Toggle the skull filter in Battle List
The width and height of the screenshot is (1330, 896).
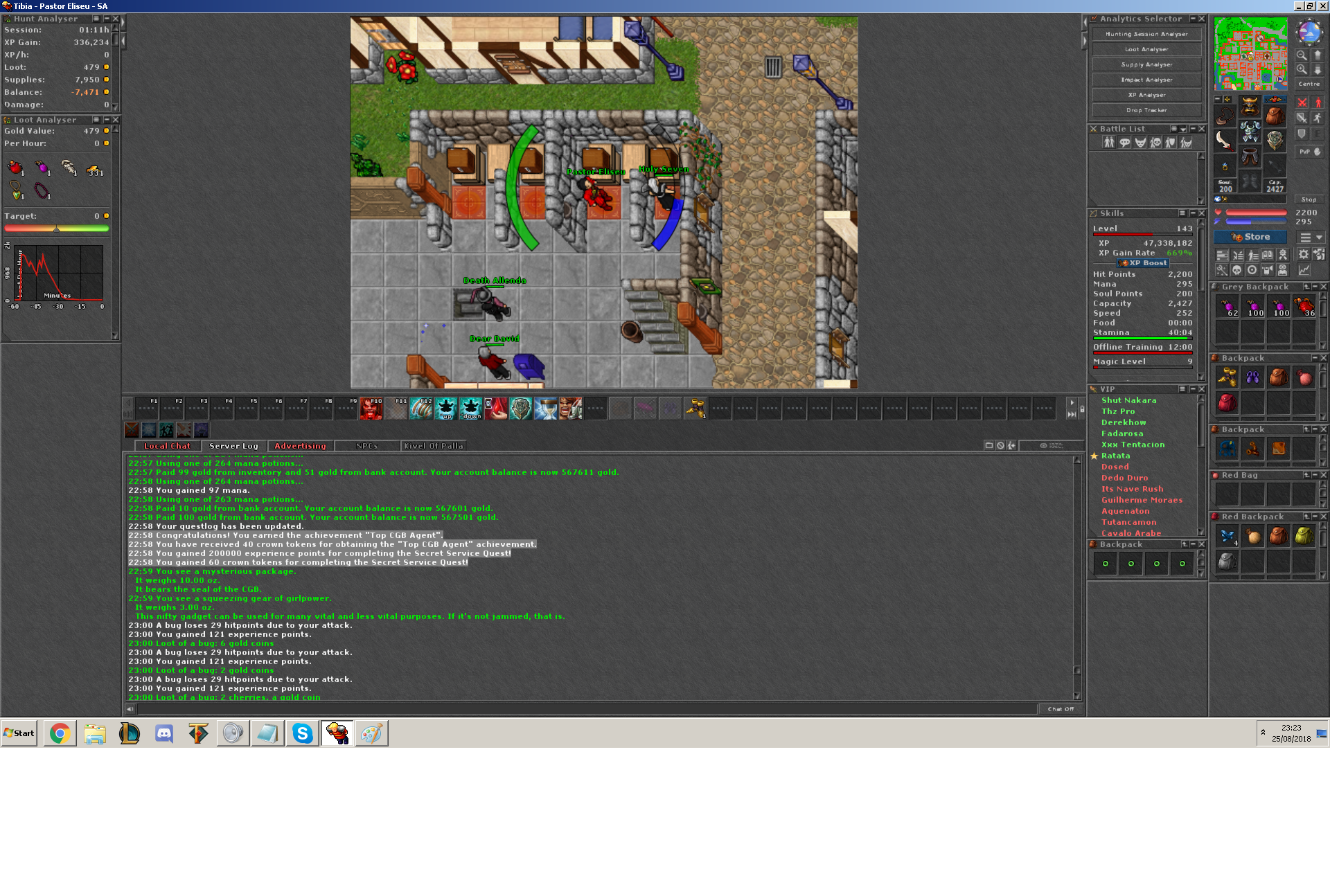click(x=1155, y=143)
